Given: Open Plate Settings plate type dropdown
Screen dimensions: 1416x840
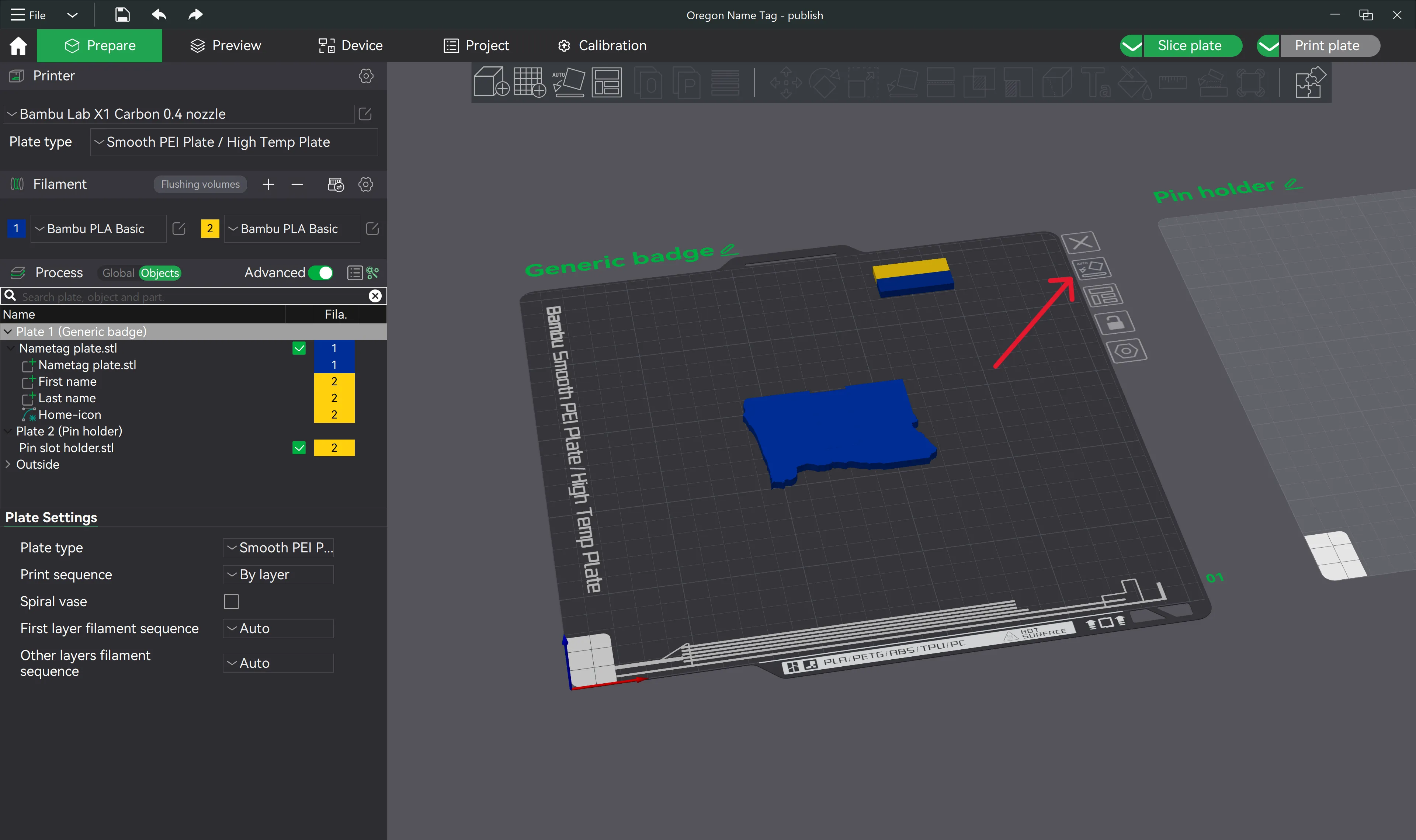Looking at the screenshot, I should click(x=278, y=547).
